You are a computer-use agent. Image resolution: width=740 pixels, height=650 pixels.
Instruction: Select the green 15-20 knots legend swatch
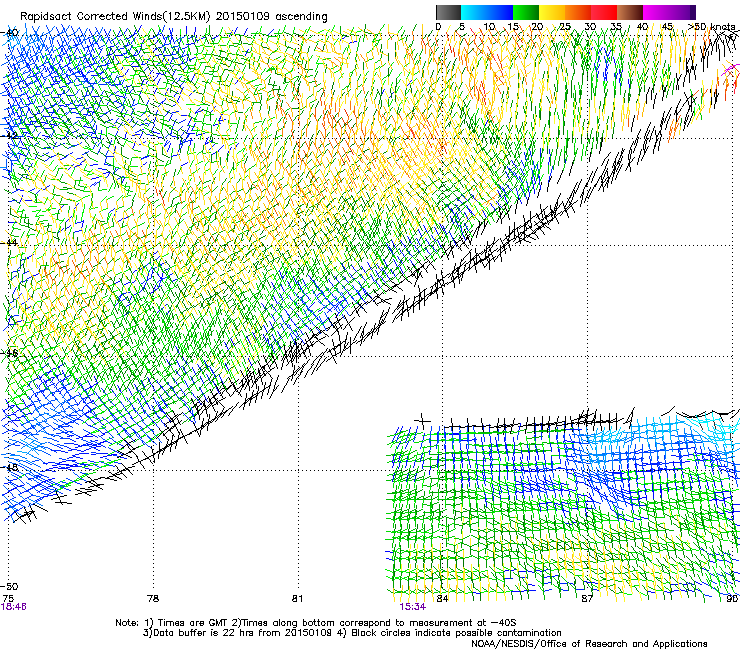point(526,12)
